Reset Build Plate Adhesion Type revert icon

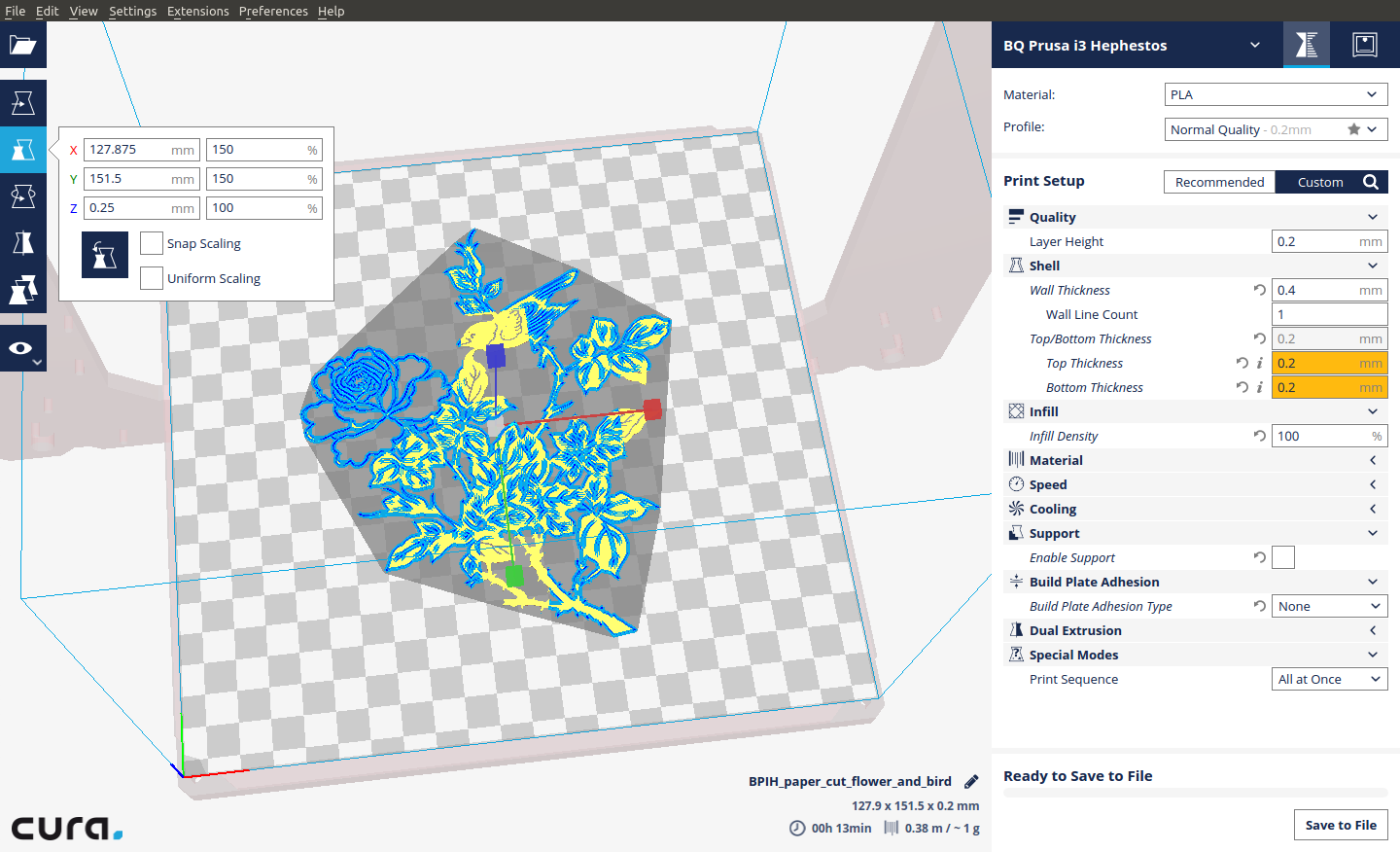pos(1260,606)
